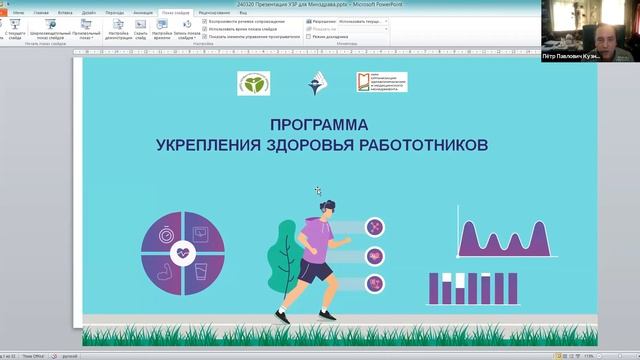Click the scale icon in purple wheel
Image resolution: width=640 pixels, height=360 pixels.
200,235
